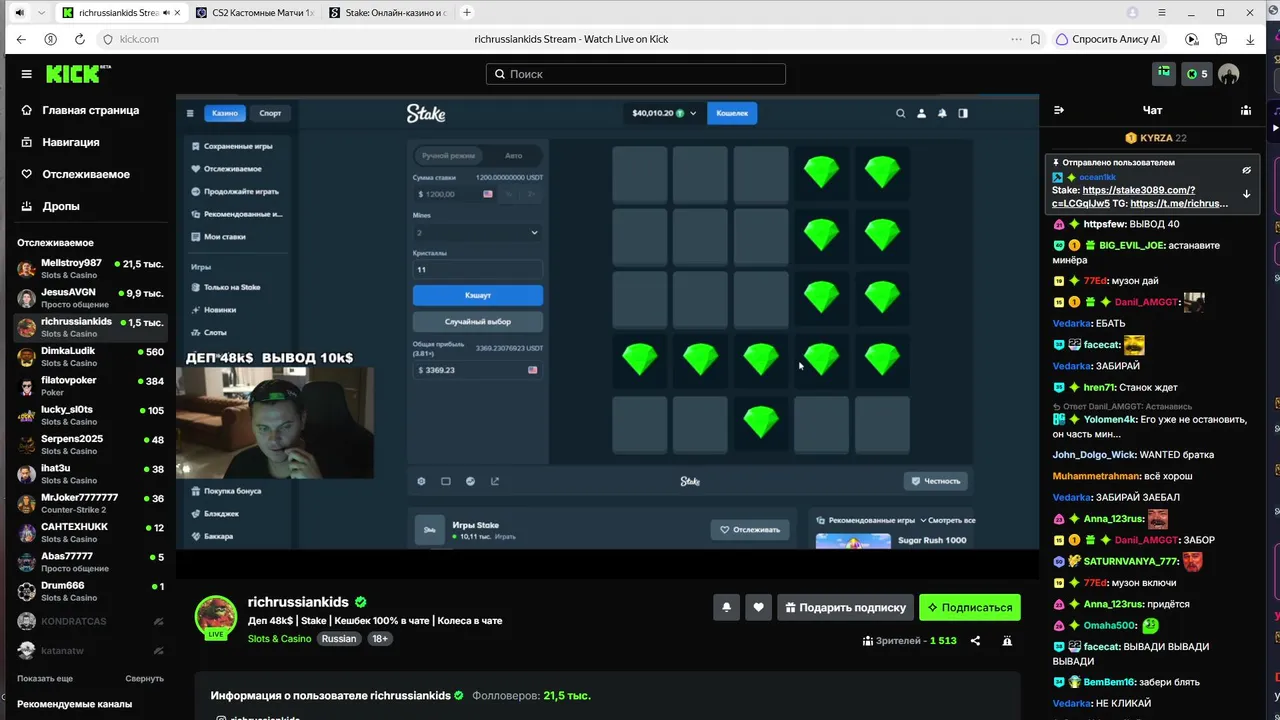Open the Mines count dropdown

[478, 232]
